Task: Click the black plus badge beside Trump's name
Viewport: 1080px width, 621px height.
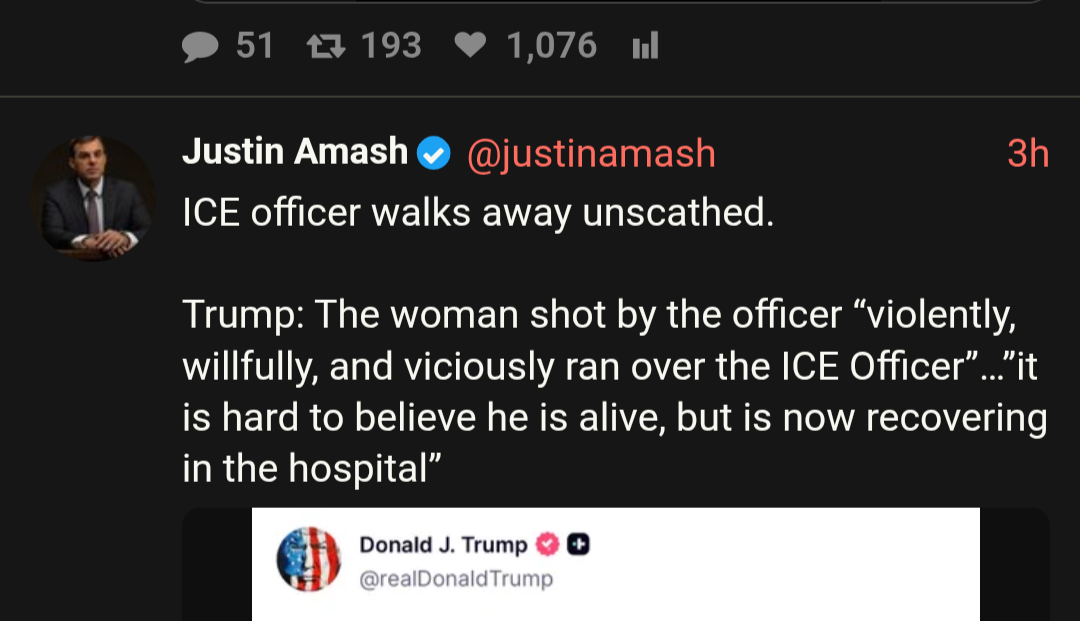Action: (x=578, y=545)
